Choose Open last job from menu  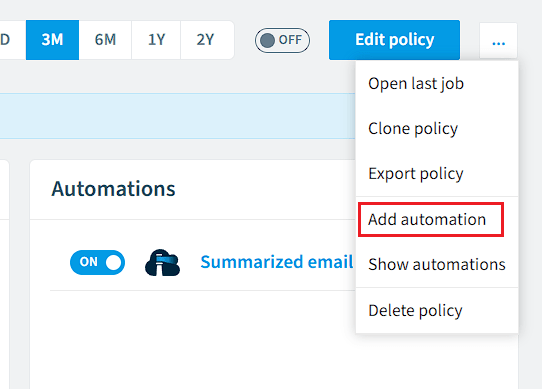tap(437, 84)
